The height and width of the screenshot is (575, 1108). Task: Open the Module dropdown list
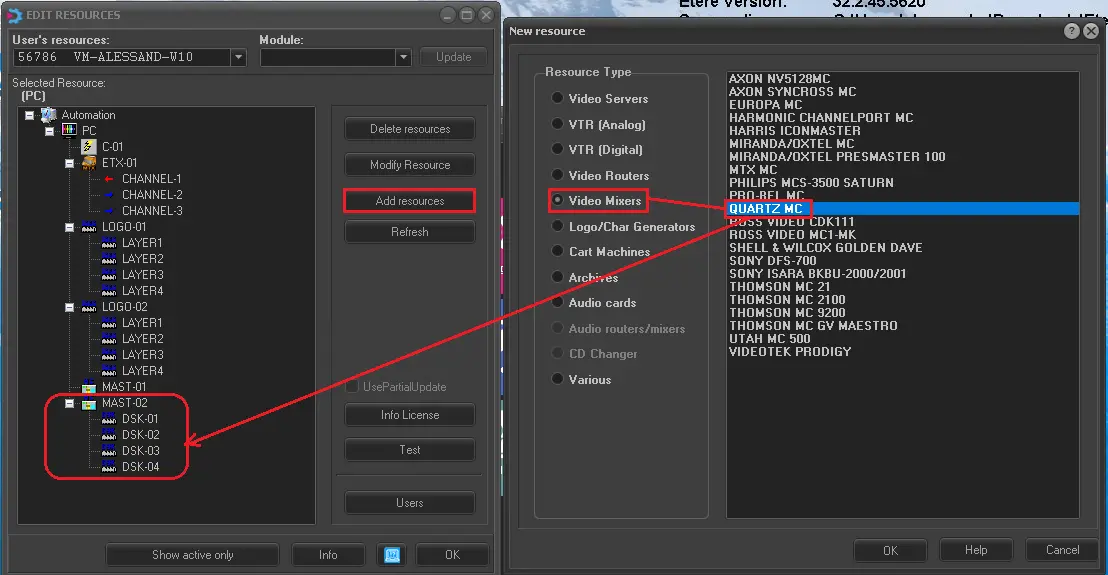(403, 58)
